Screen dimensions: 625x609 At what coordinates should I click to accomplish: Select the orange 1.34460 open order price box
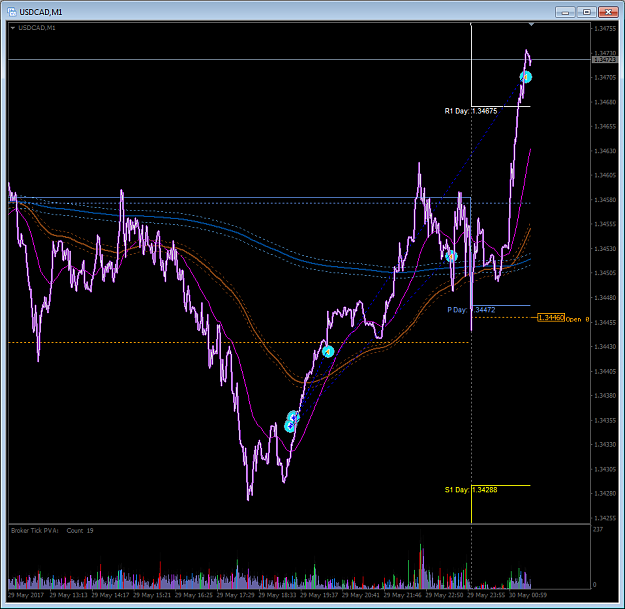coord(551,318)
